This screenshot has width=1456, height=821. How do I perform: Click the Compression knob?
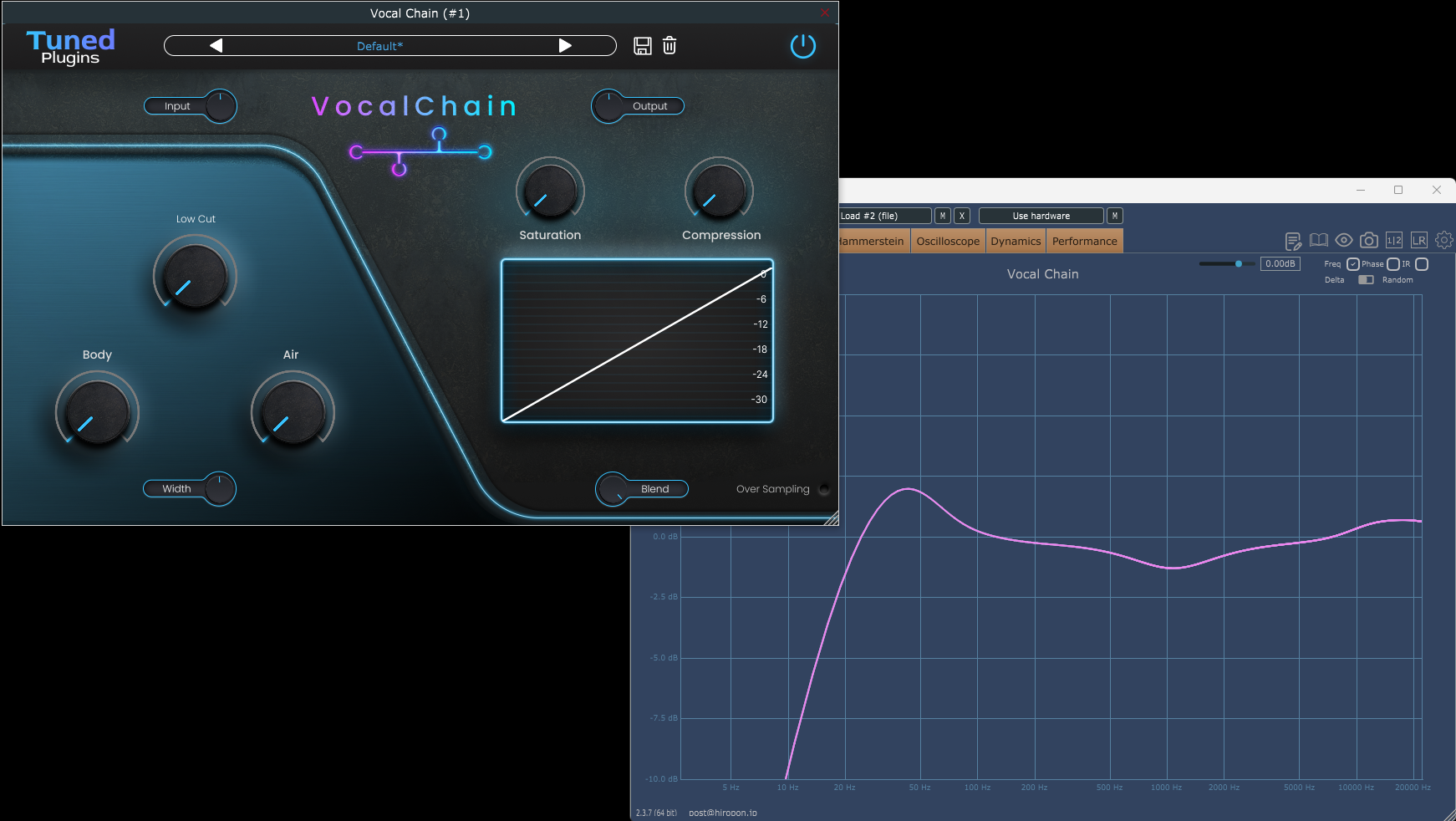tap(719, 190)
